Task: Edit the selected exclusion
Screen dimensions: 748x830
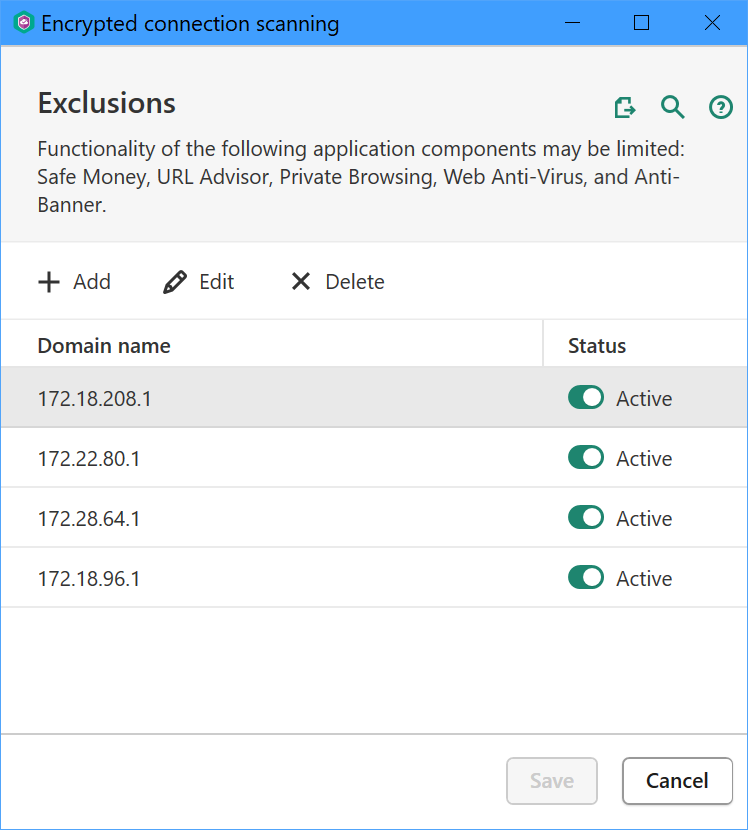Action: pos(199,282)
